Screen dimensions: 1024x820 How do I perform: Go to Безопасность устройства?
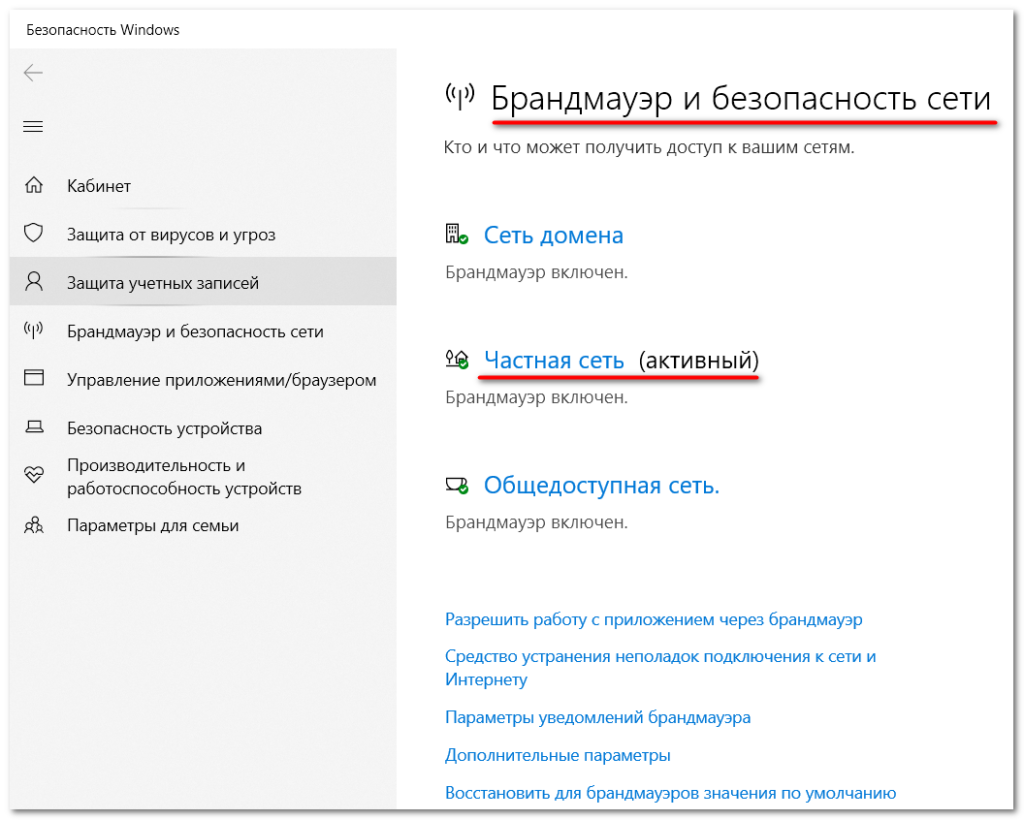click(x=202, y=428)
